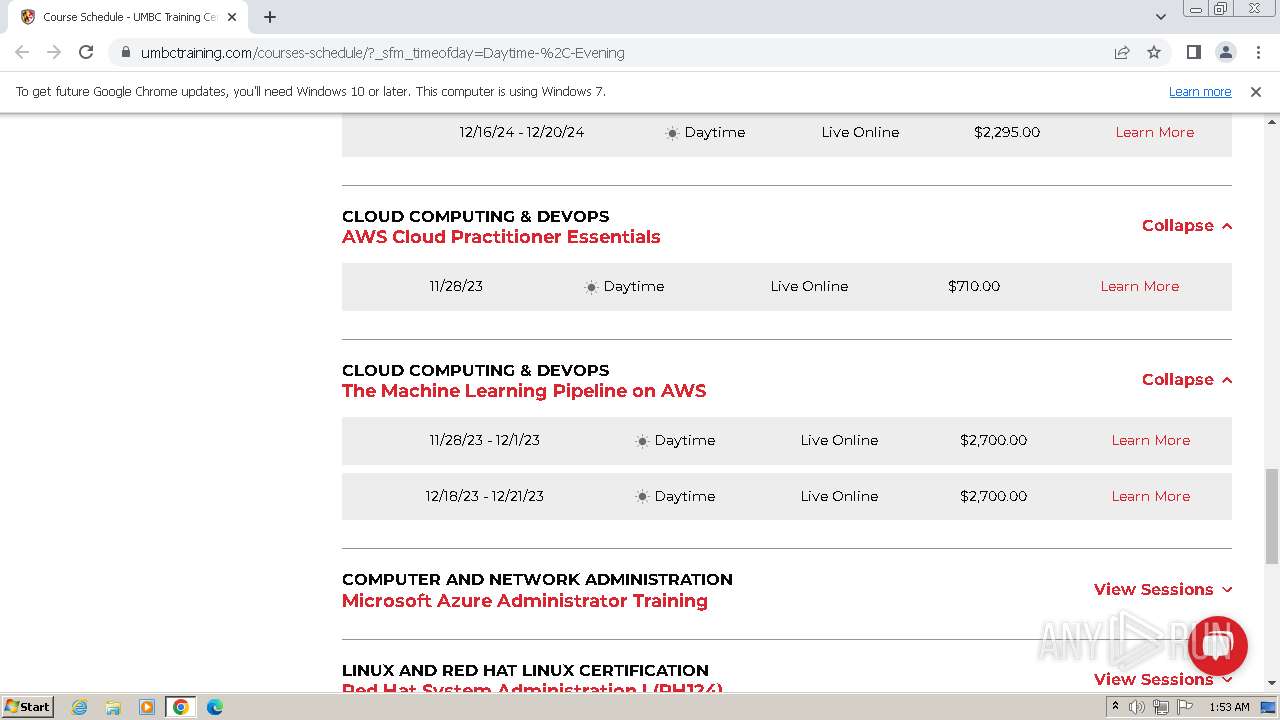Click the Daytime sun icon in the $710.00 row
The width and height of the screenshot is (1280, 720).
(591, 287)
